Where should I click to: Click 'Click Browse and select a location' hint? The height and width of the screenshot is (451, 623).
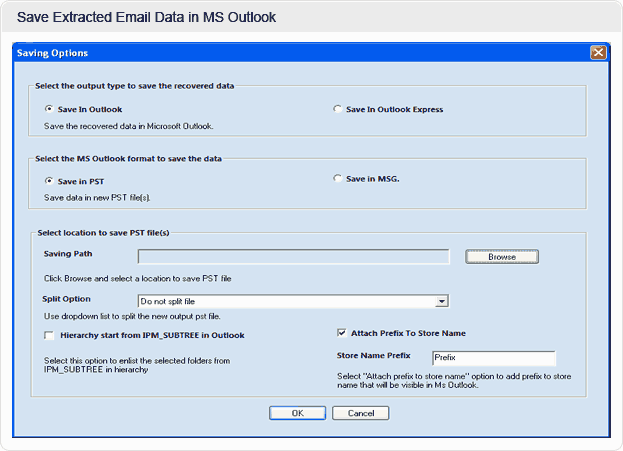tap(137, 279)
